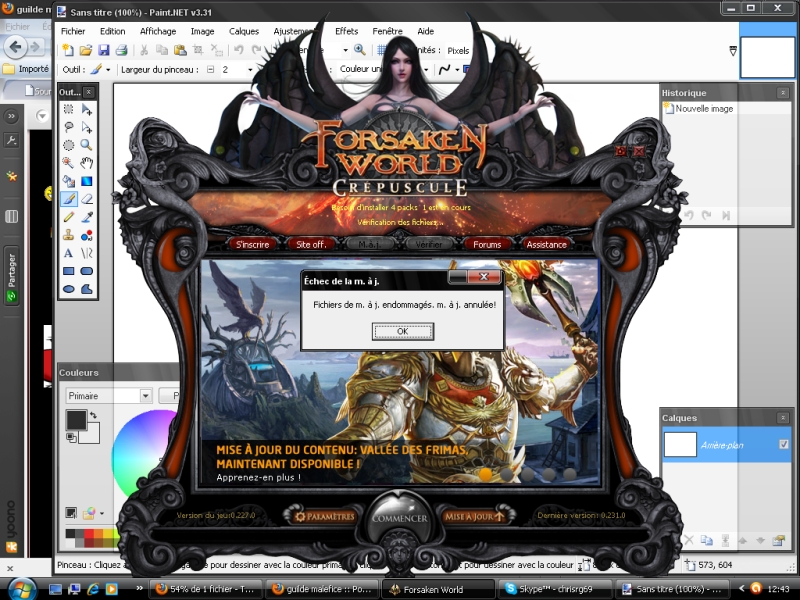Open the Calques menu
Viewport: 800px width, 600px height.
pos(244,31)
